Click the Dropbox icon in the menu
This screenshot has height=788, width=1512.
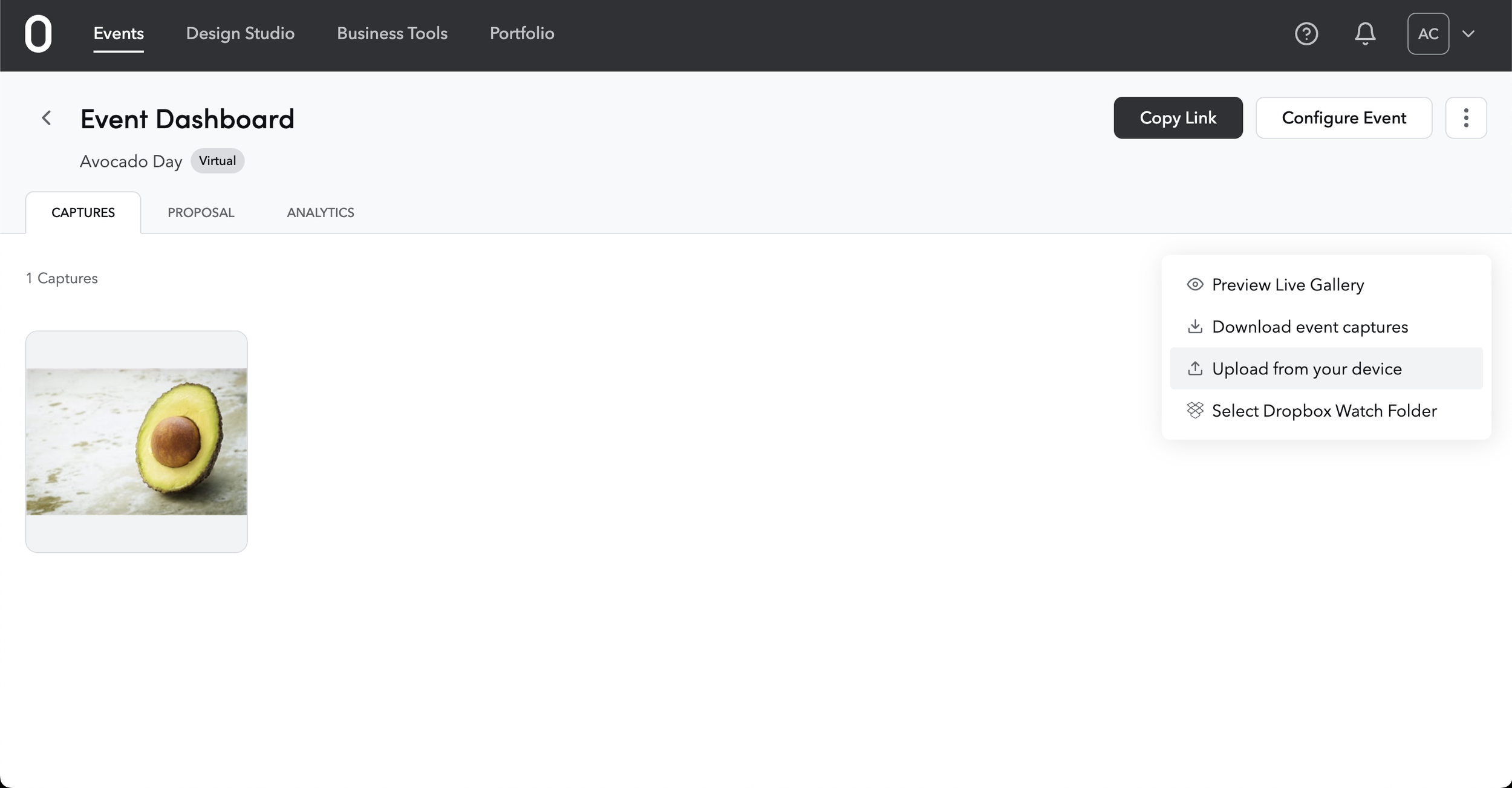1195,410
